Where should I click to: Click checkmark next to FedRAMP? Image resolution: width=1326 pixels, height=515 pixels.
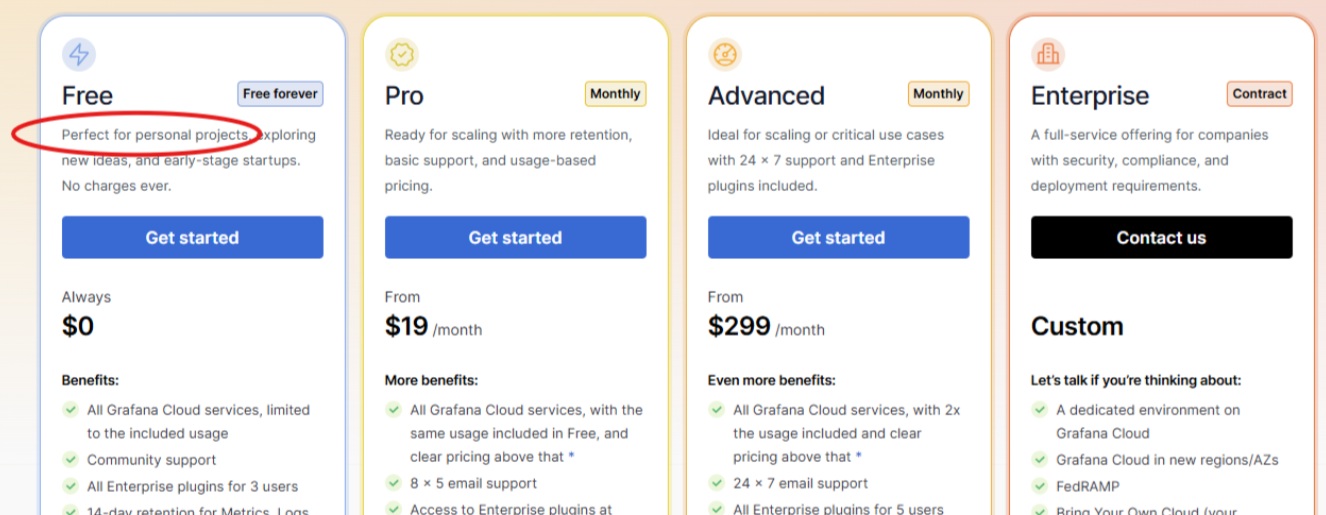tap(1040, 486)
